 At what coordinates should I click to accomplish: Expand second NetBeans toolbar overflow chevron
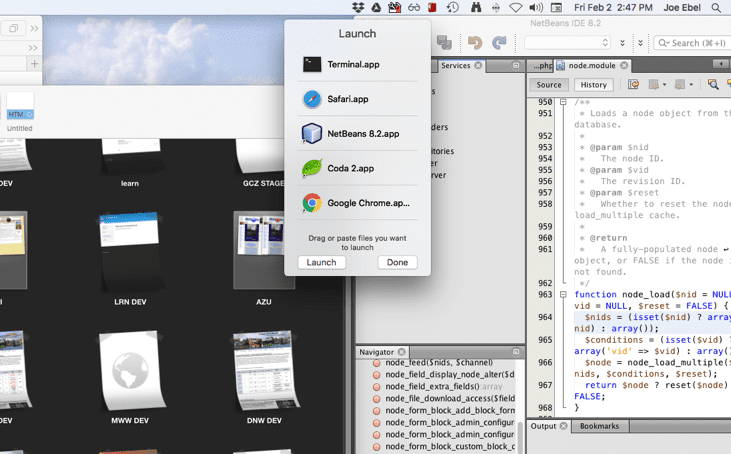click(641, 43)
